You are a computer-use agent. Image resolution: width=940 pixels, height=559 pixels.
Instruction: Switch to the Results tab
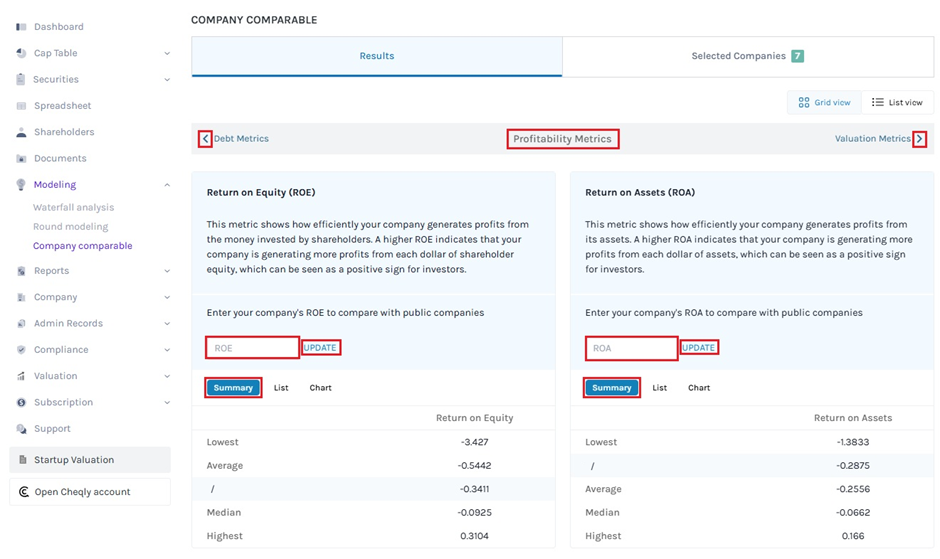click(376, 56)
